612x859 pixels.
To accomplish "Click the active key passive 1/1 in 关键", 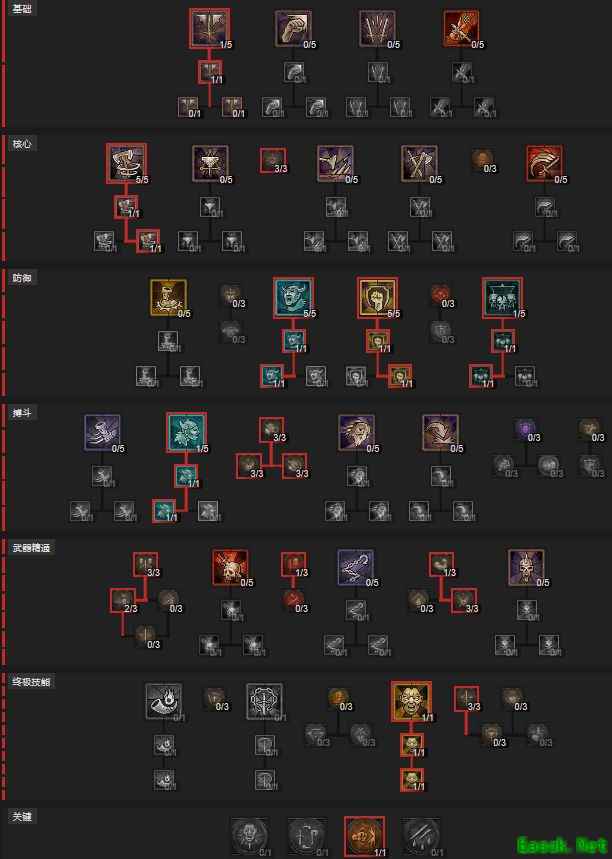I will click(x=364, y=836).
